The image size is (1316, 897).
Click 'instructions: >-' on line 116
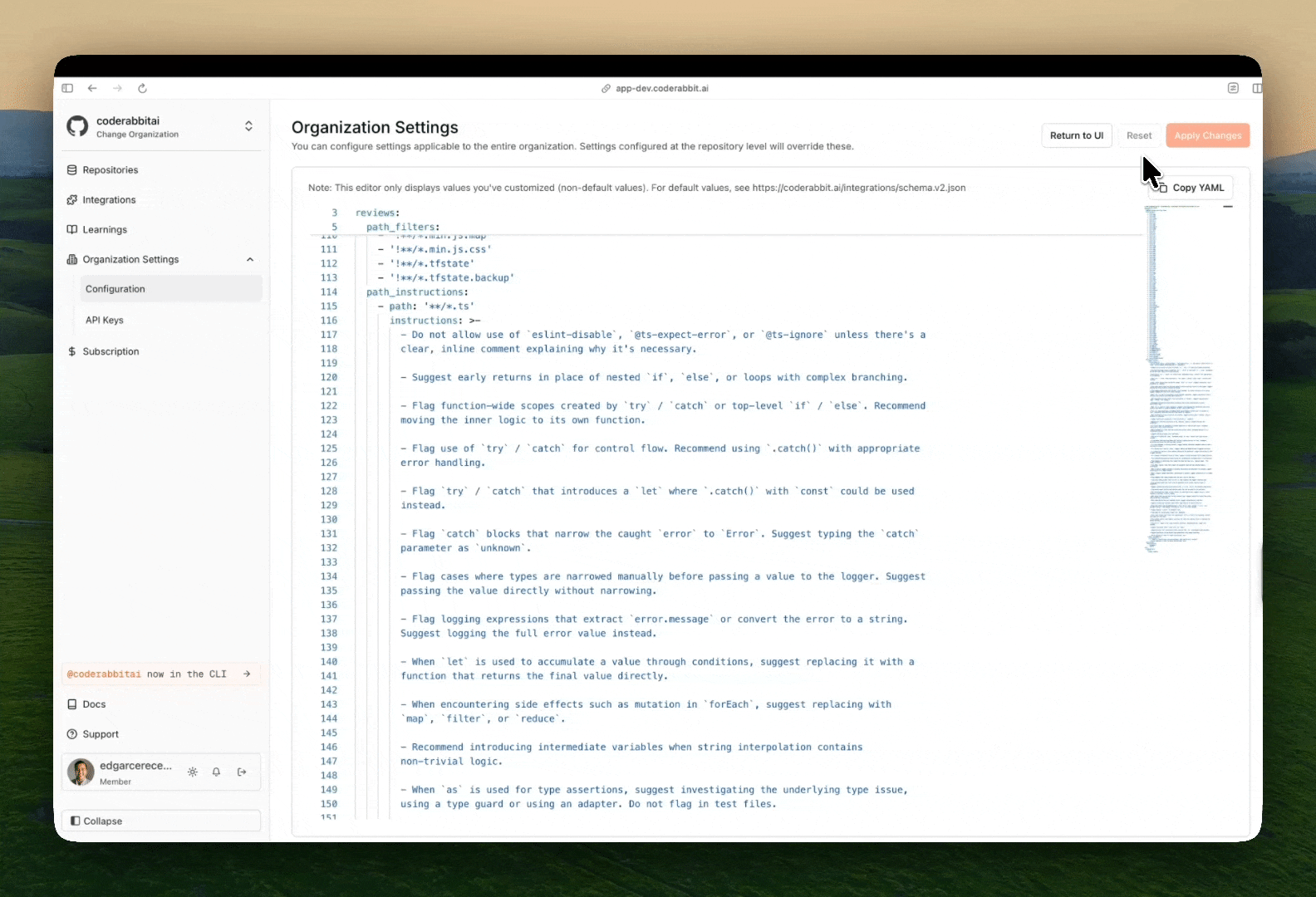435,321
